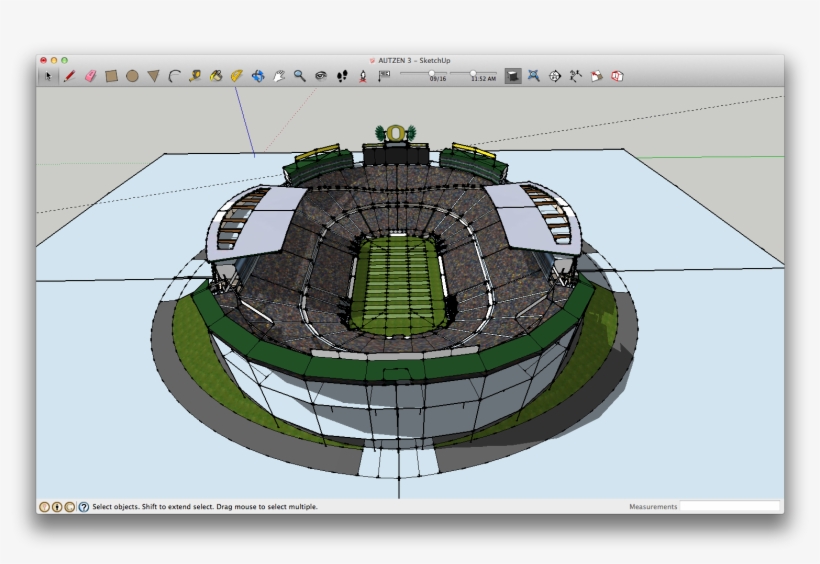Image resolution: width=820 pixels, height=564 pixels.
Task: Click the blue Zoom Extents icon
Action: 533,76
